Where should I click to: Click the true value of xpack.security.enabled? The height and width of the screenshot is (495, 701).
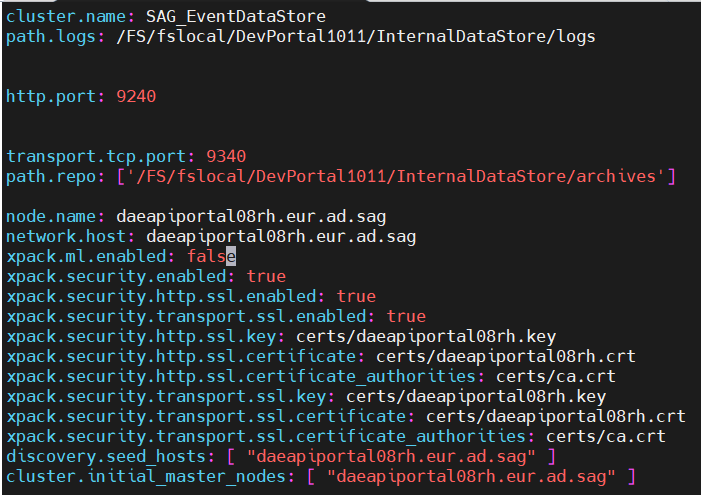[265, 276]
